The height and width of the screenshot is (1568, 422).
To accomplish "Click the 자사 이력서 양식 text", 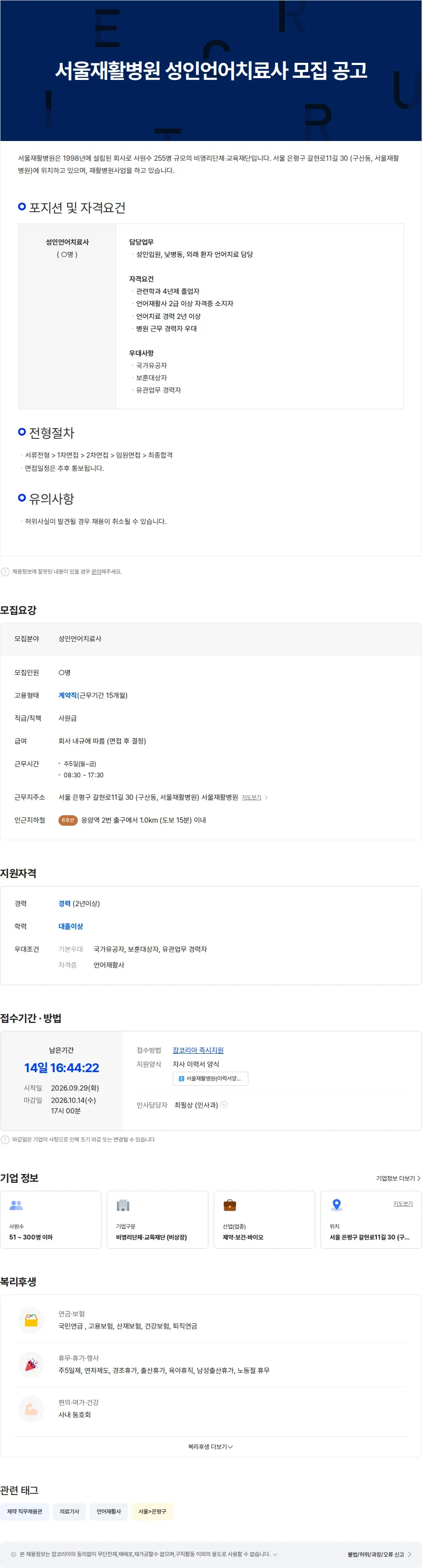I will (196, 1064).
